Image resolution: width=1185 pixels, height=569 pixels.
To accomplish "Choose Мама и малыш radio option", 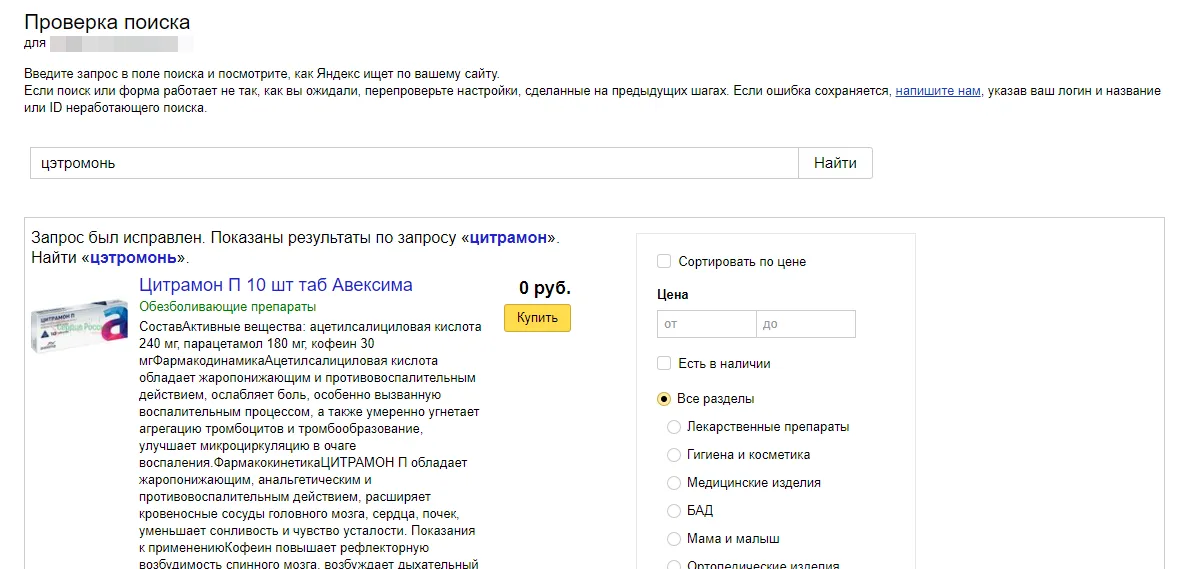I will [674, 539].
